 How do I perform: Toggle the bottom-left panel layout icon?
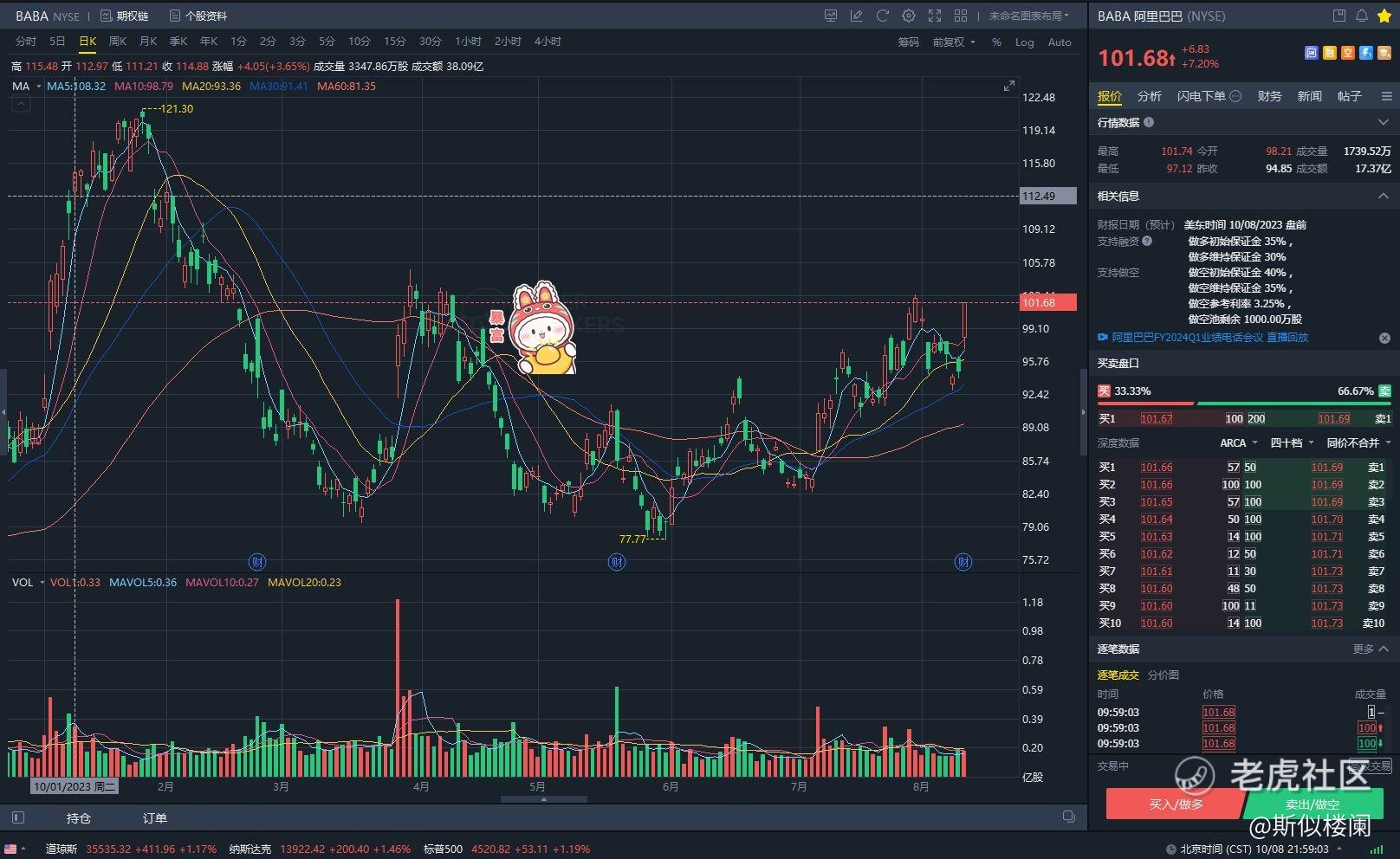[x=18, y=817]
